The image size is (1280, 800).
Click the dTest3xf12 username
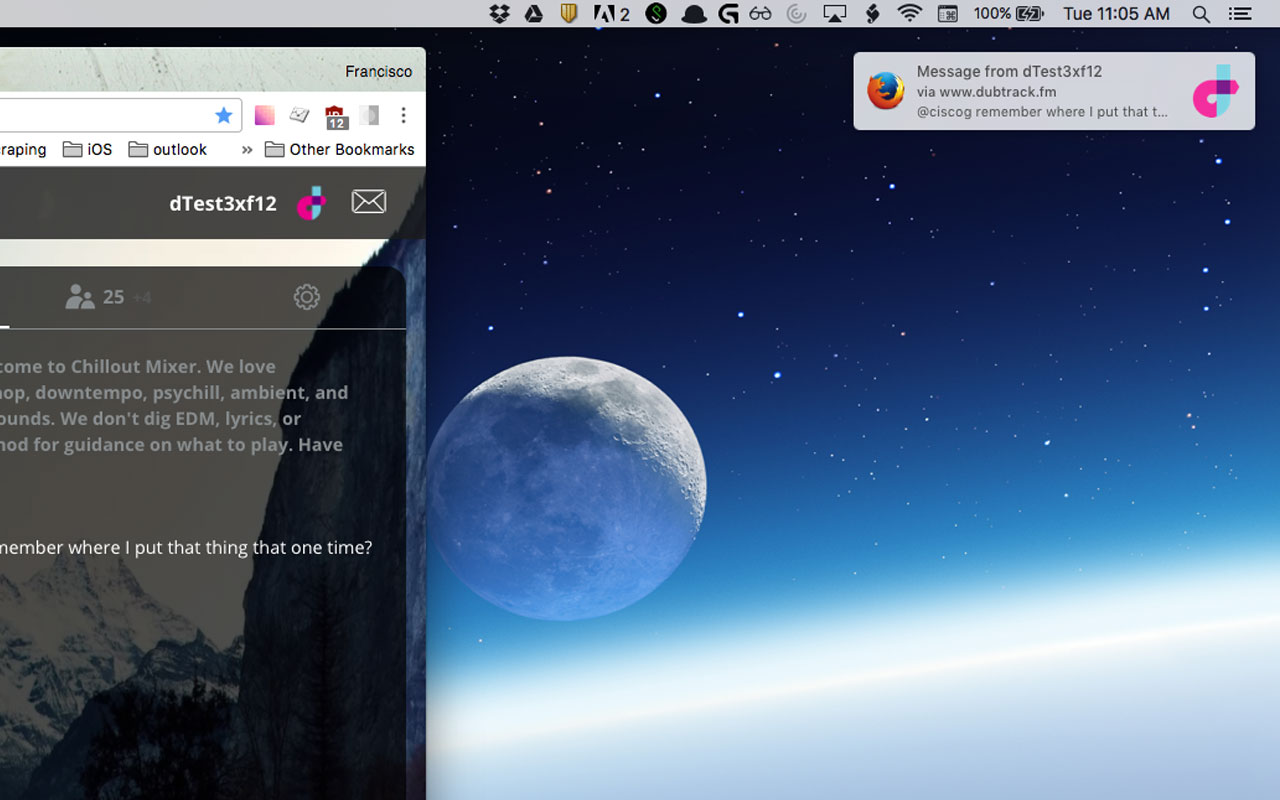(x=222, y=203)
